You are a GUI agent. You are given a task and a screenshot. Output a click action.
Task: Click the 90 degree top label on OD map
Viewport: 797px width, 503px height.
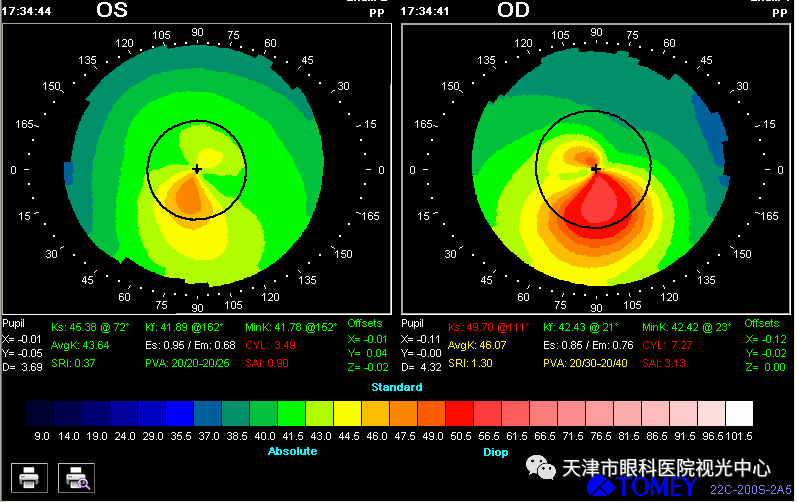click(596, 33)
